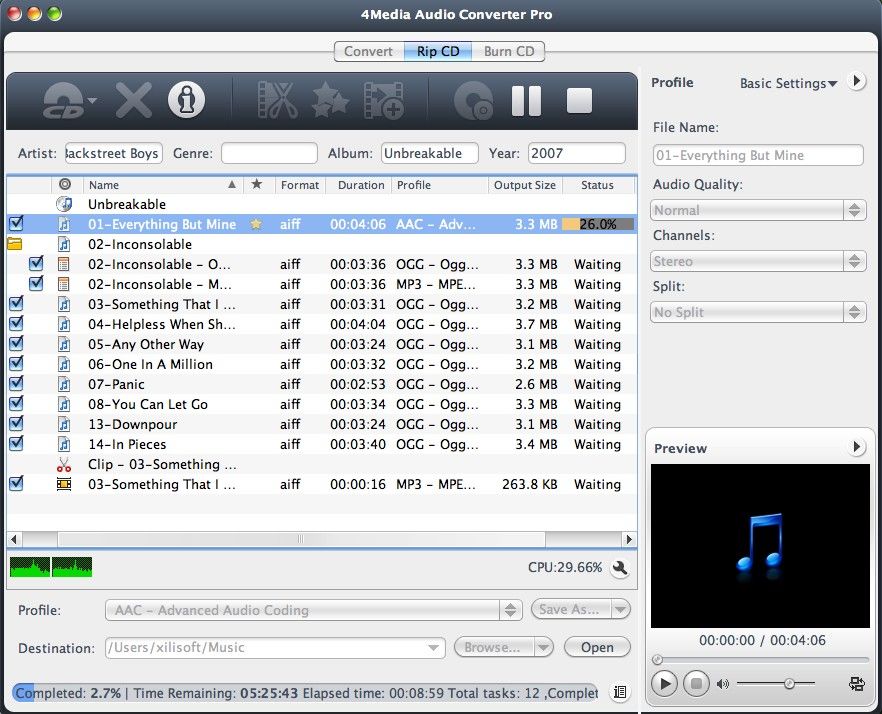Collapse the 02-Inconsolable folder group
The width and height of the screenshot is (882, 714).
[15, 244]
